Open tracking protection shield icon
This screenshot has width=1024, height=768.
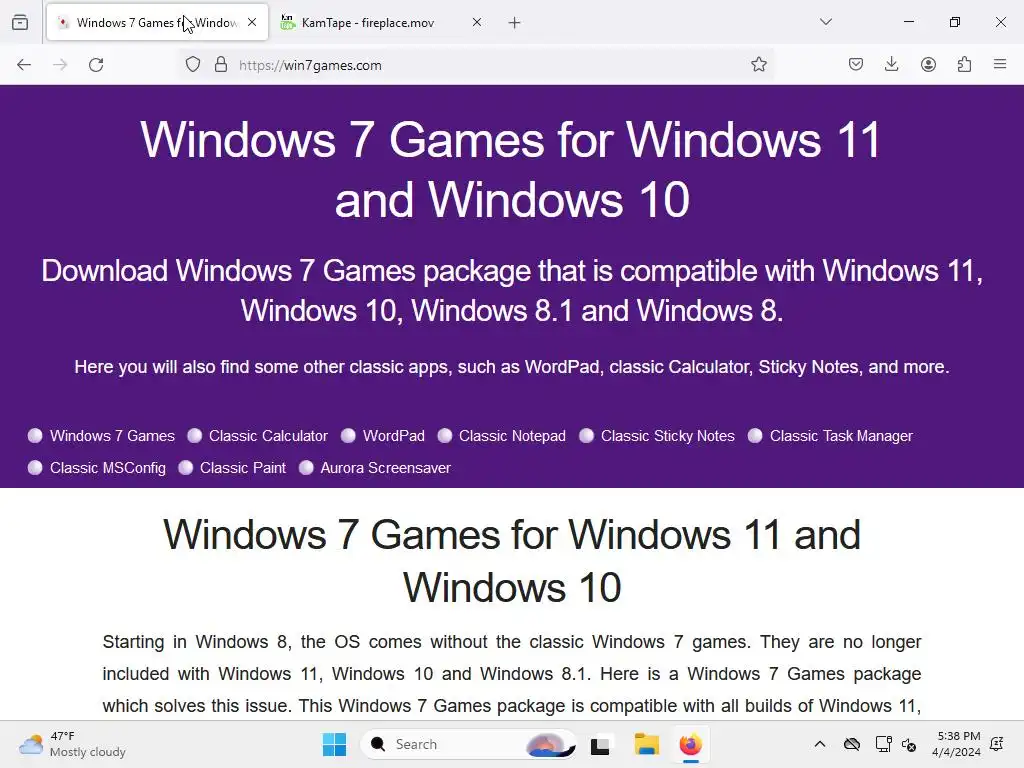[x=193, y=65]
